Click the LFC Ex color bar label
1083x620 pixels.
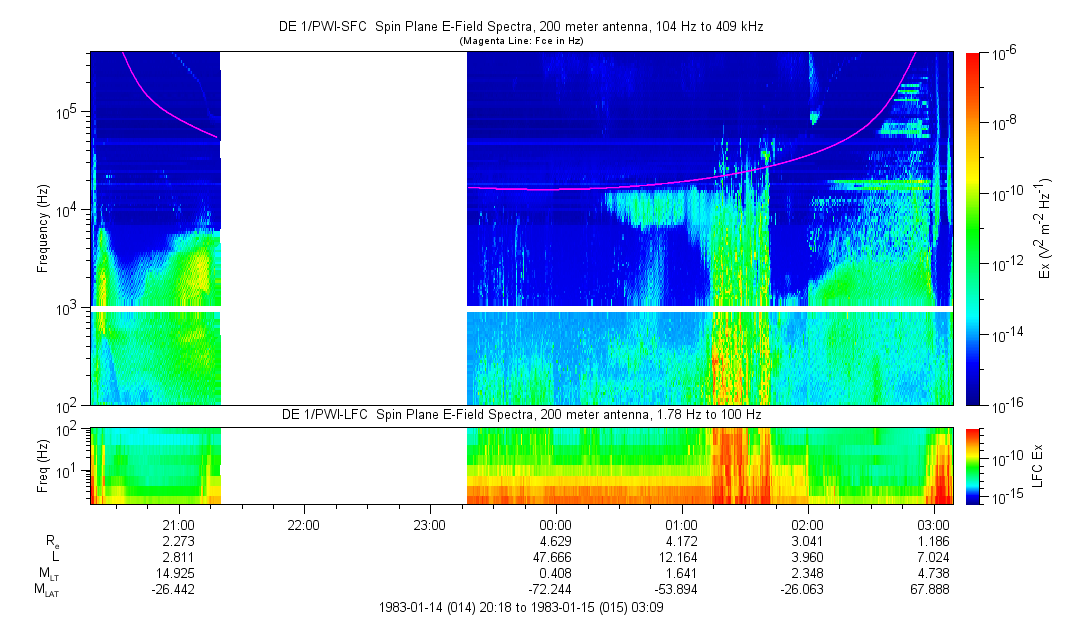(x=1037, y=466)
